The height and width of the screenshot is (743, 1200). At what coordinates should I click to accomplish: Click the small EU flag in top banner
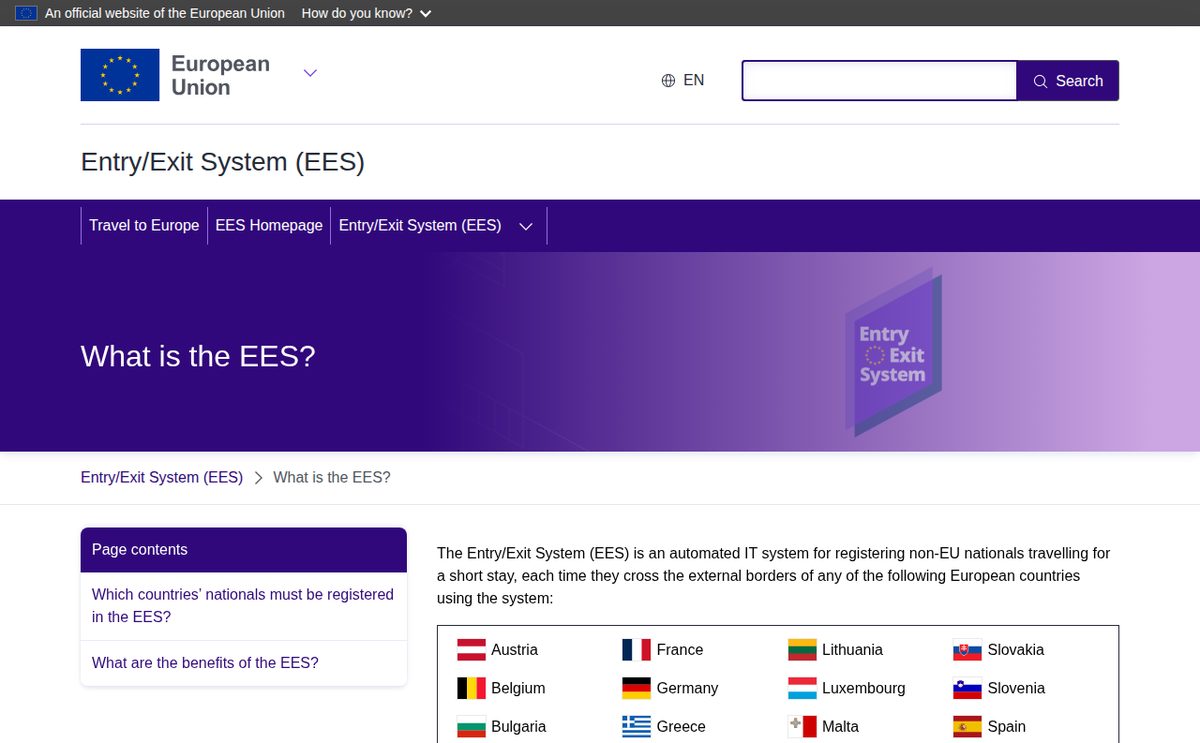[x=26, y=13]
